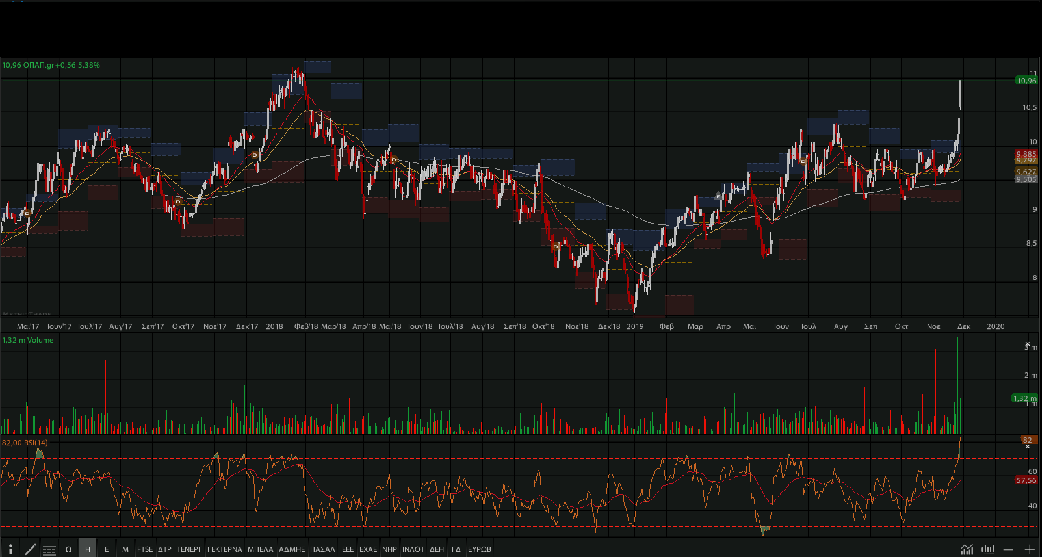Select the line drawing tool

pos(29,549)
